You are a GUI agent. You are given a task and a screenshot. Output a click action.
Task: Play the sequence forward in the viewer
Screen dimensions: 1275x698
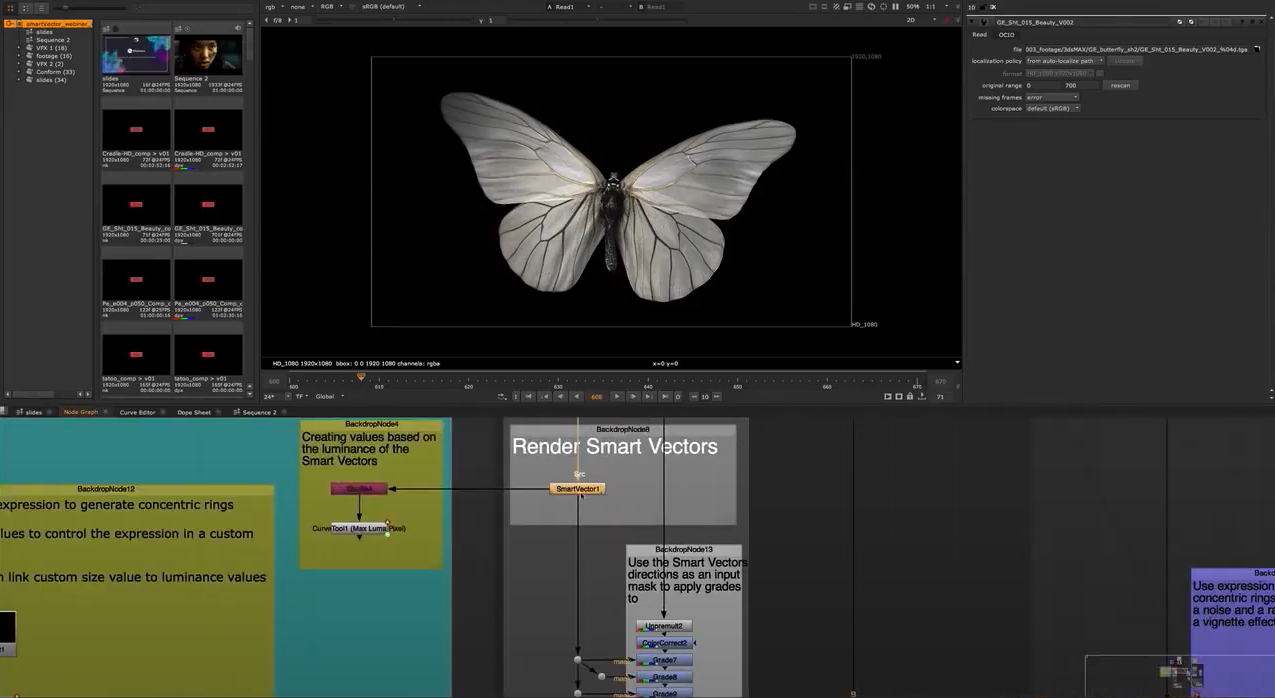[x=617, y=396]
